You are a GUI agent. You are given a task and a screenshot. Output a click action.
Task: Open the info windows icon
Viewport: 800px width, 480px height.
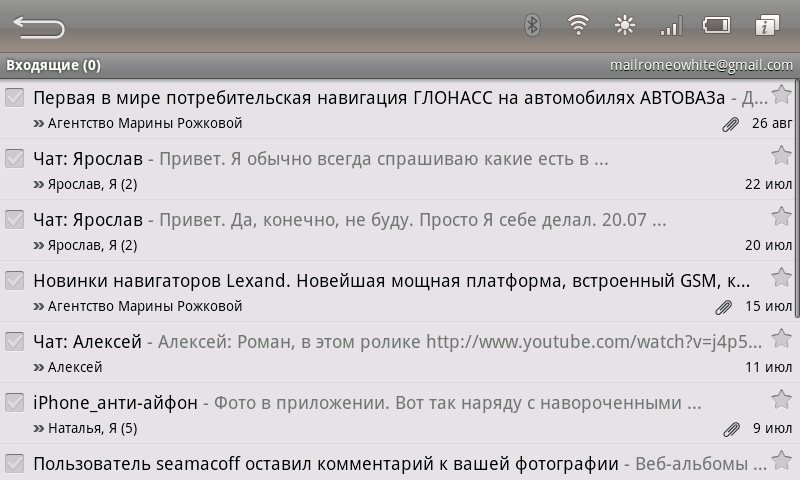click(767, 25)
